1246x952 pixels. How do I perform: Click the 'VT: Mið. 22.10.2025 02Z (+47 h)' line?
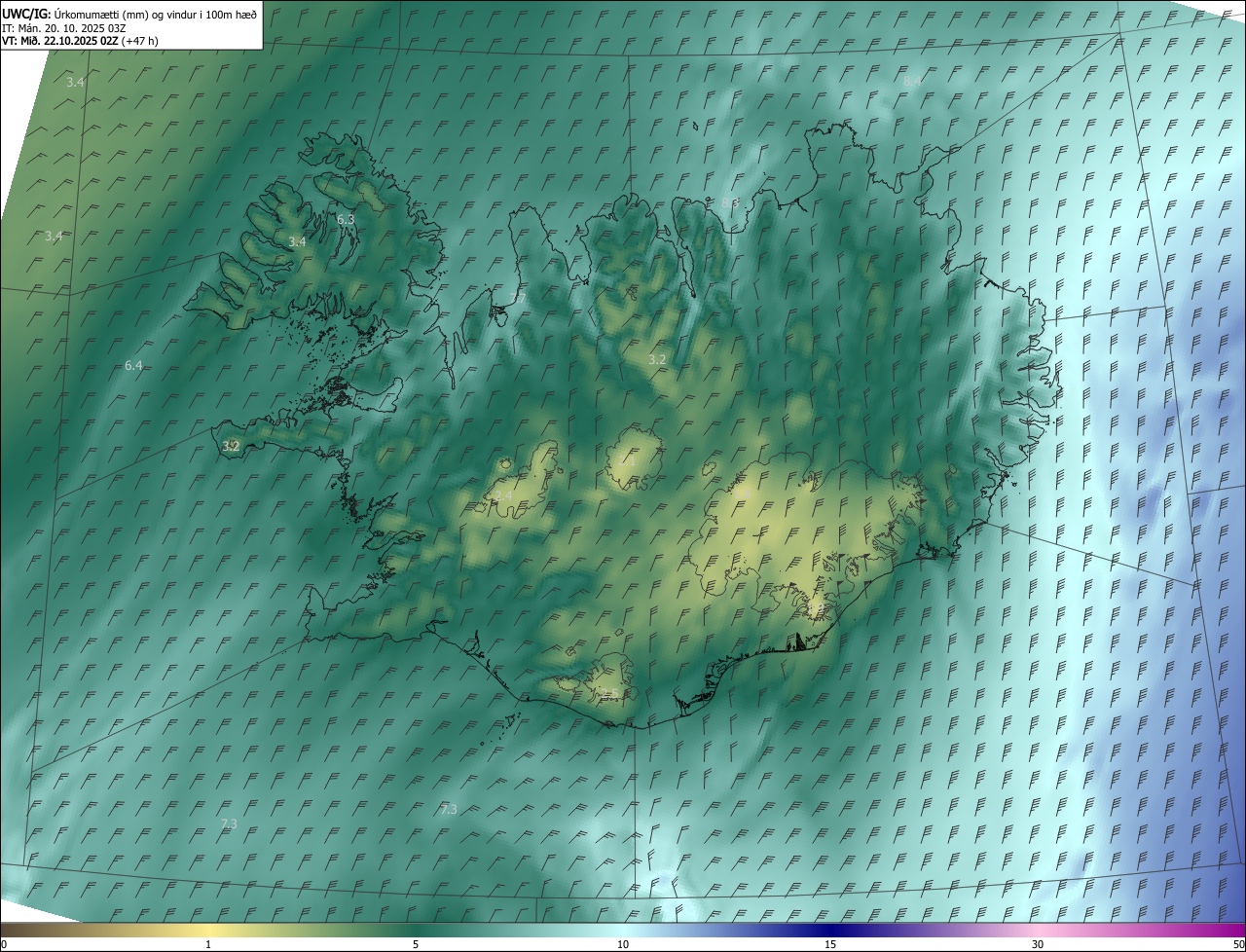[x=80, y=41]
